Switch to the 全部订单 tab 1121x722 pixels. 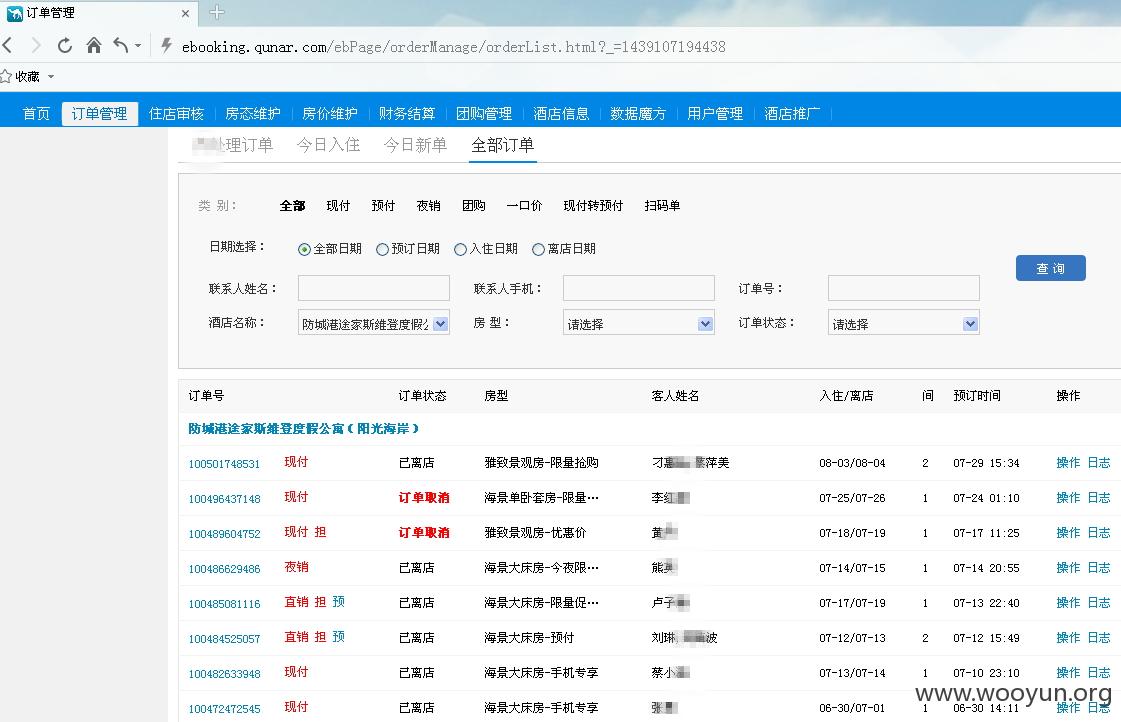pos(503,145)
